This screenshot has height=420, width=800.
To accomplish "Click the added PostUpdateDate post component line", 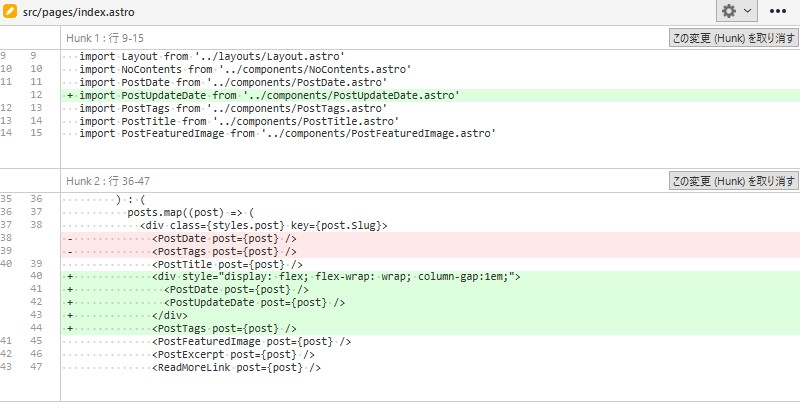I will [x=255, y=302].
